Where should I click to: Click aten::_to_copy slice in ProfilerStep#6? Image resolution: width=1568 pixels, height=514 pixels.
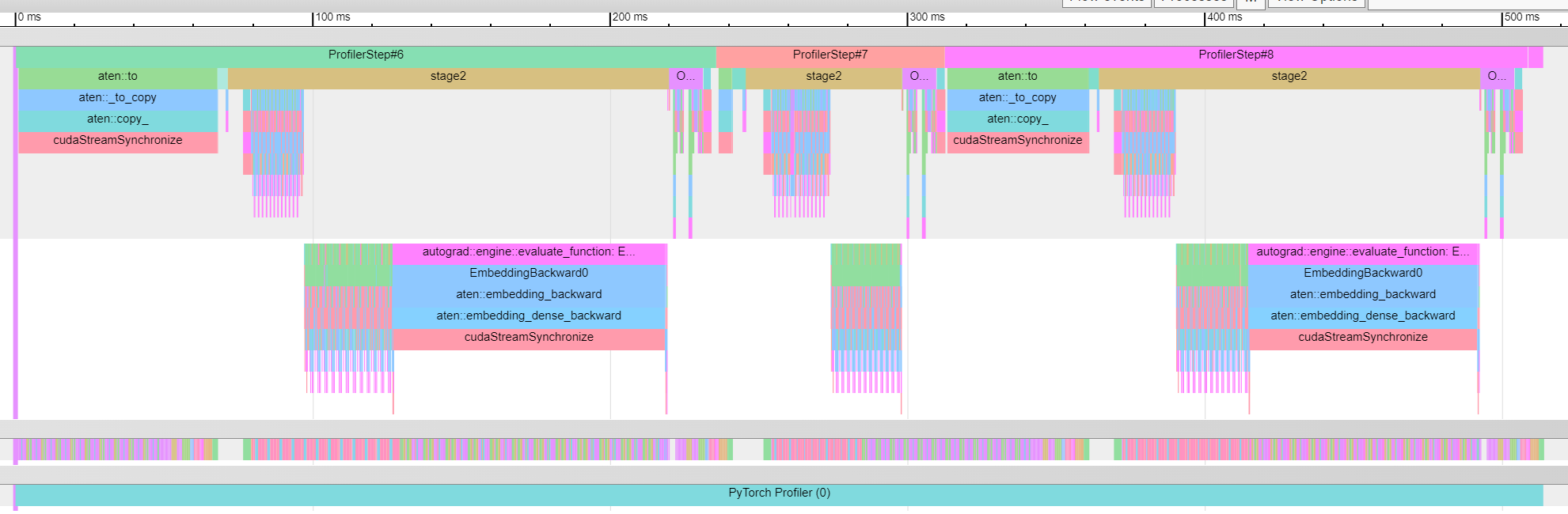coord(117,98)
